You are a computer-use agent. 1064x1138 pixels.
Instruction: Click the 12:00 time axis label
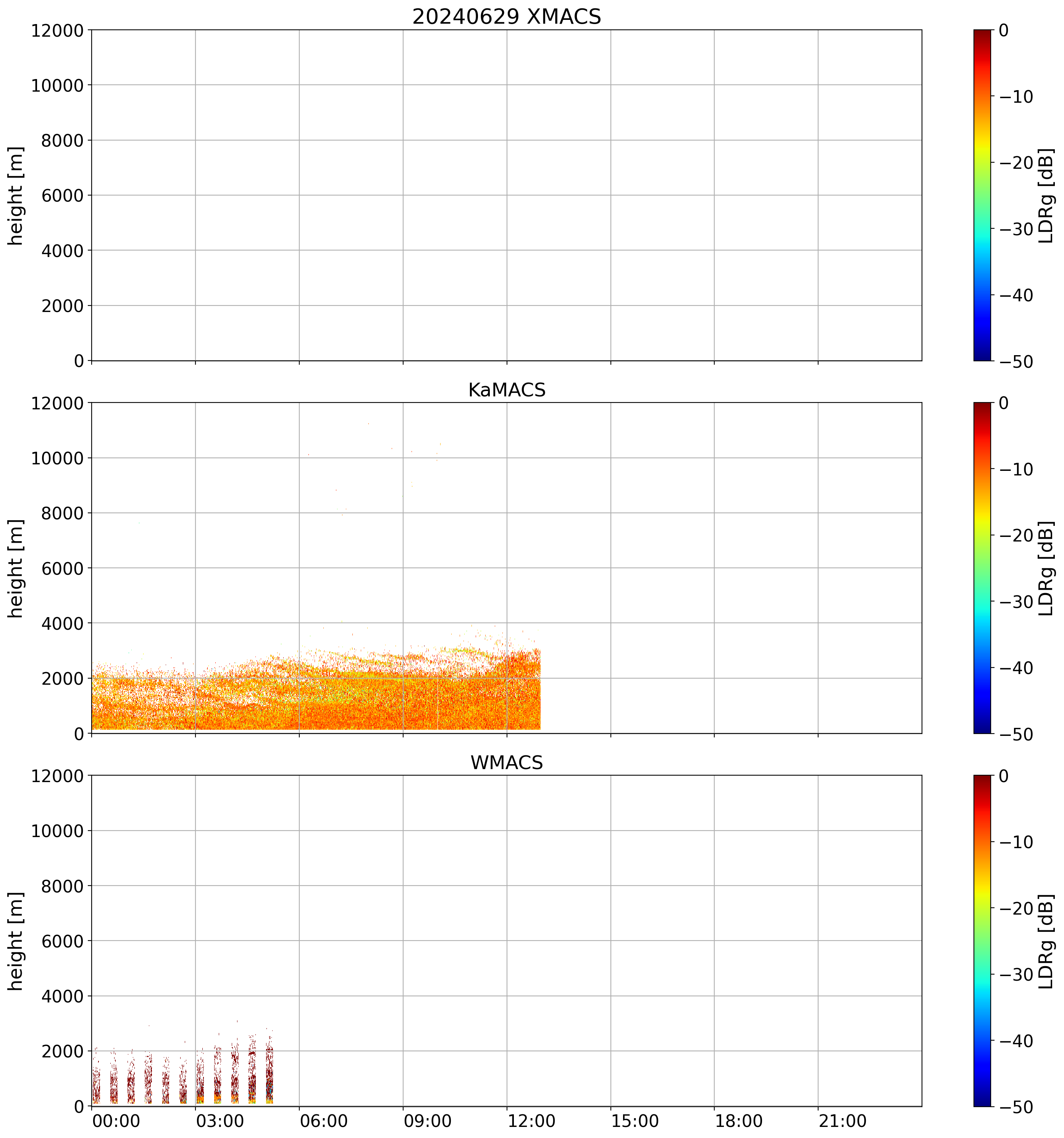(531, 1122)
